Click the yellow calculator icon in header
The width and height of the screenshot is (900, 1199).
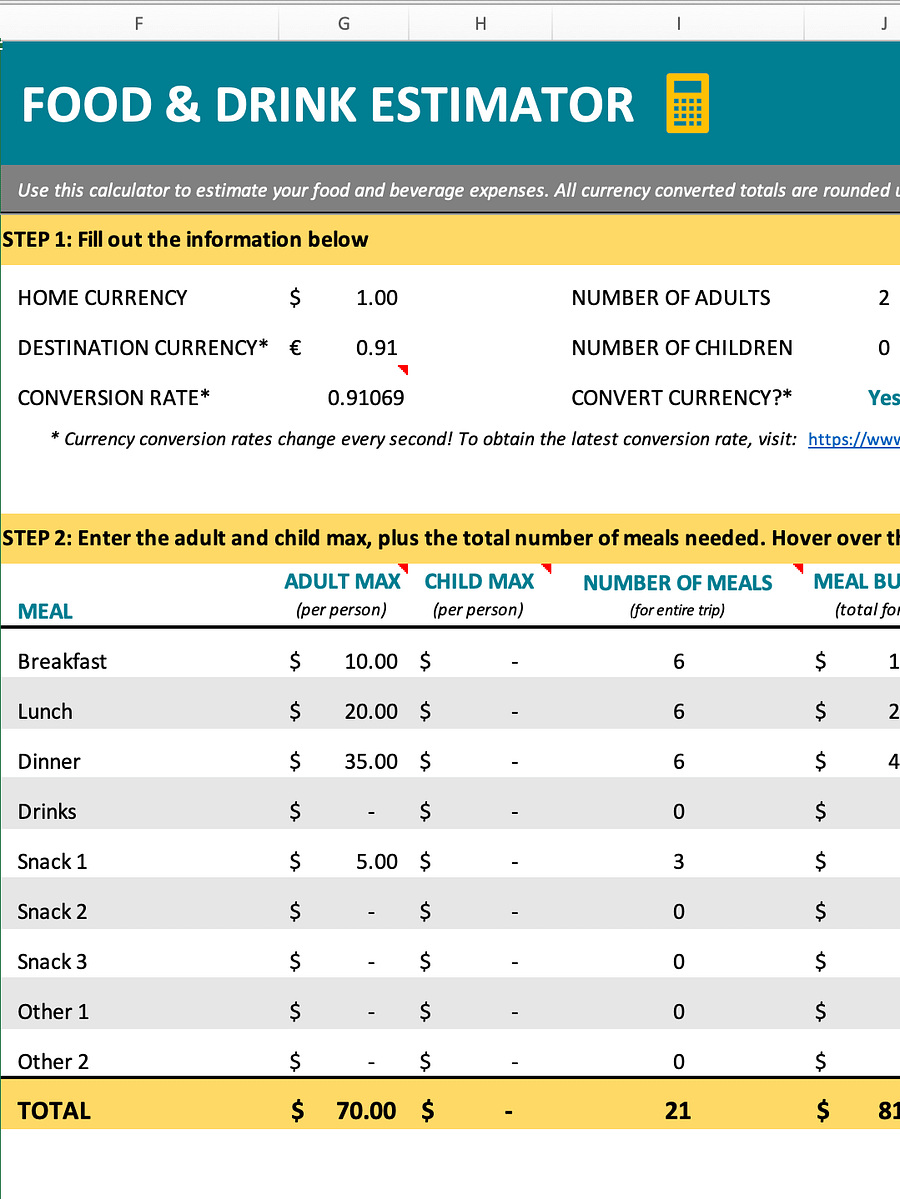tap(687, 103)
